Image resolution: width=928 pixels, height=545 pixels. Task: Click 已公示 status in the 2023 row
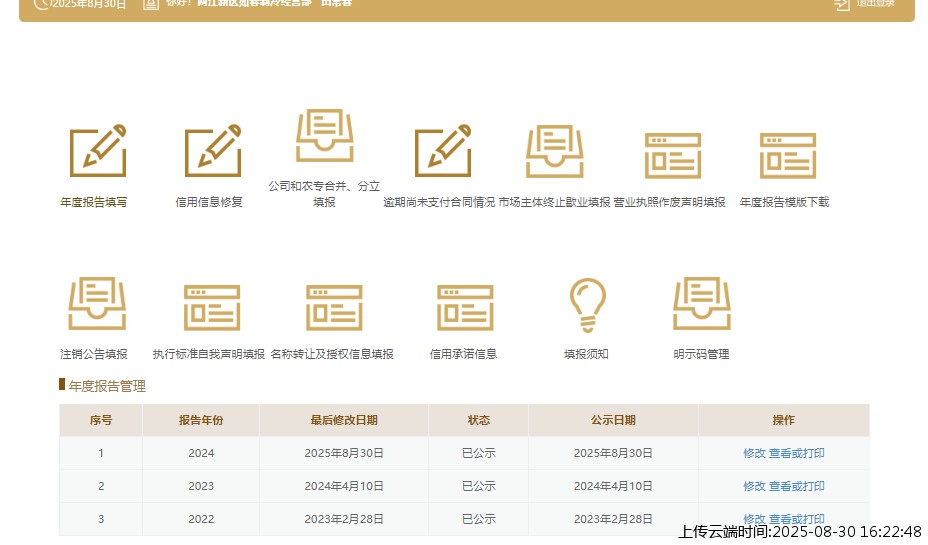[478, 486]
